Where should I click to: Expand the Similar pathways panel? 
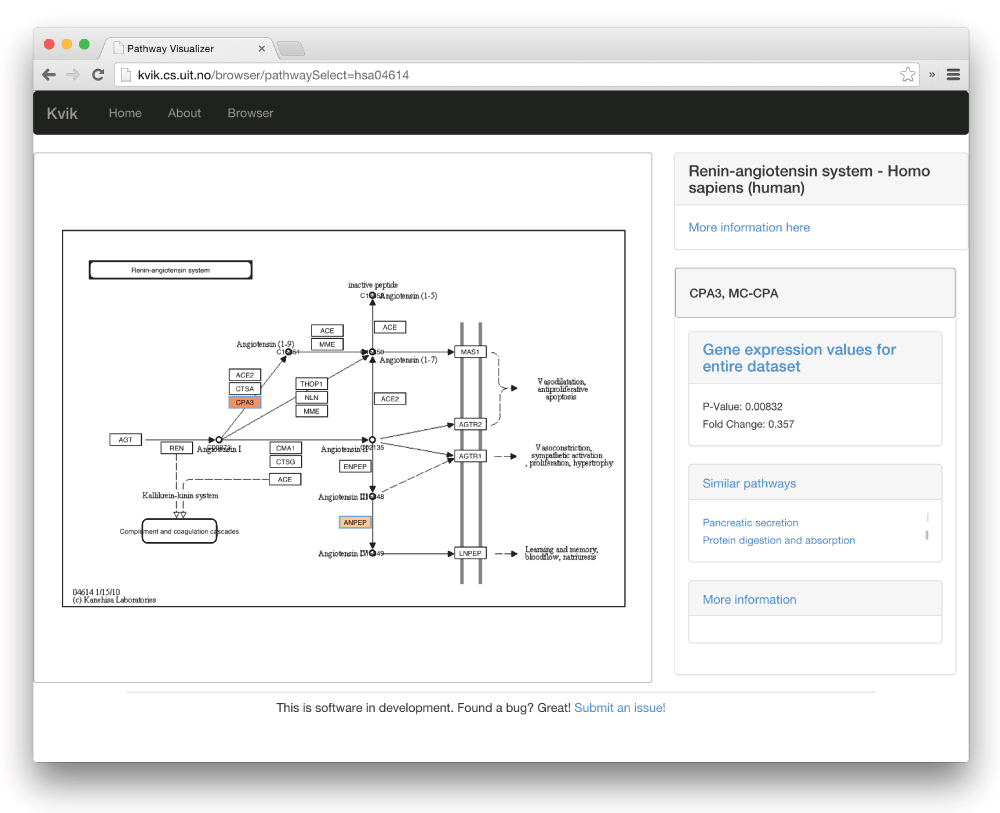pyautogui.click(x=749, y=483)
